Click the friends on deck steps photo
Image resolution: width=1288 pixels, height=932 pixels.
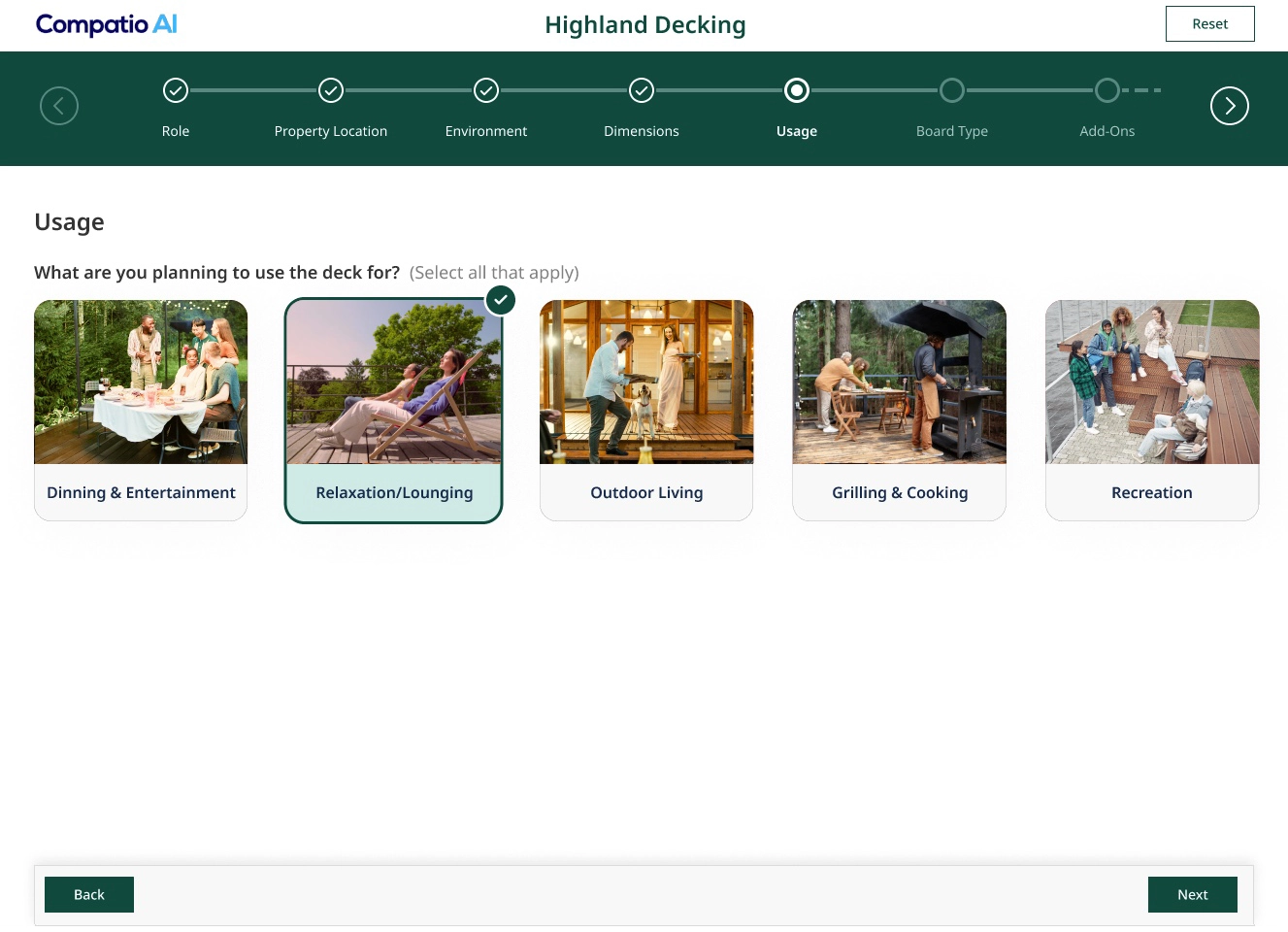tap(1152, 382)
